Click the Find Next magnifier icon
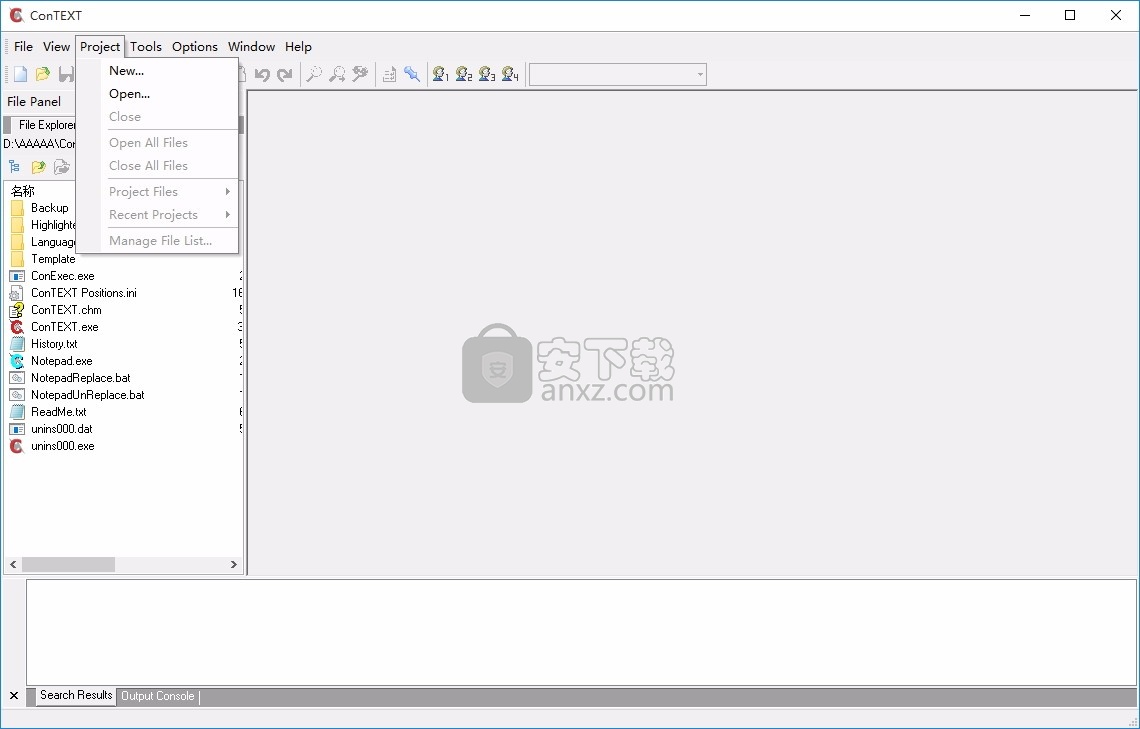This screenshot has width=1140, height=729. tap(337, 74)
